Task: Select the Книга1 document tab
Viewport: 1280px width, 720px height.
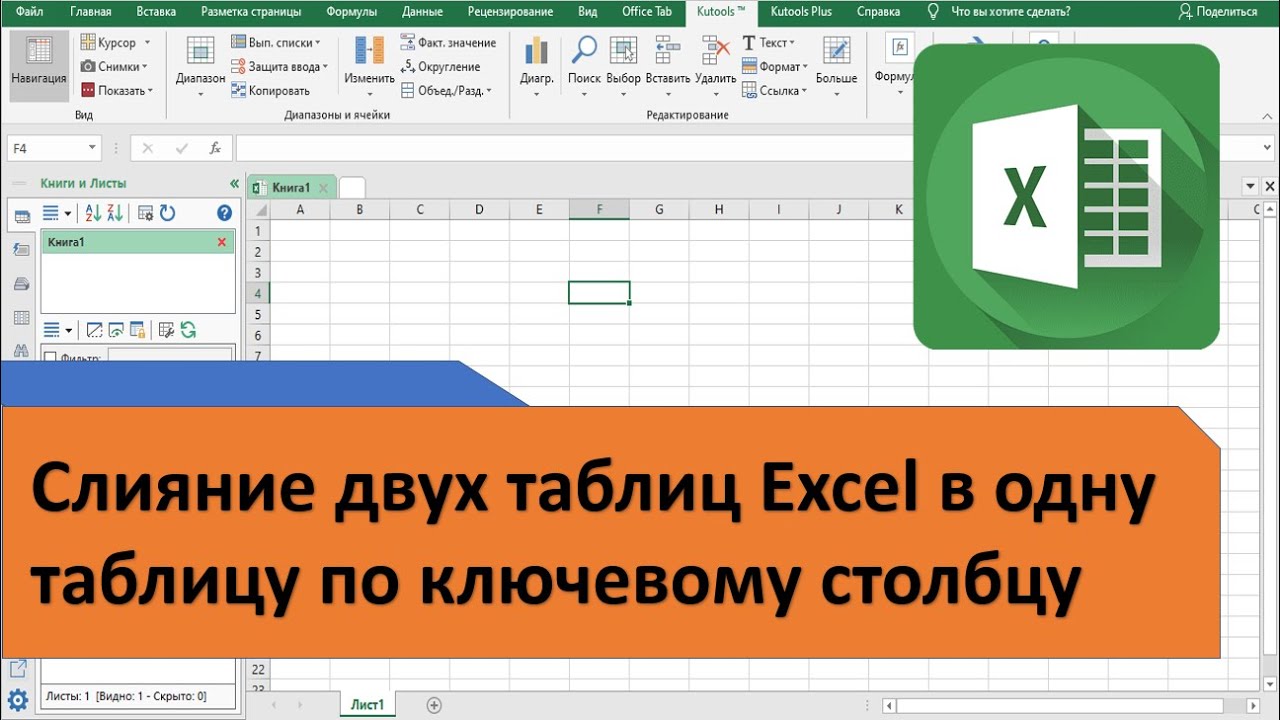Action: point(292,187)
